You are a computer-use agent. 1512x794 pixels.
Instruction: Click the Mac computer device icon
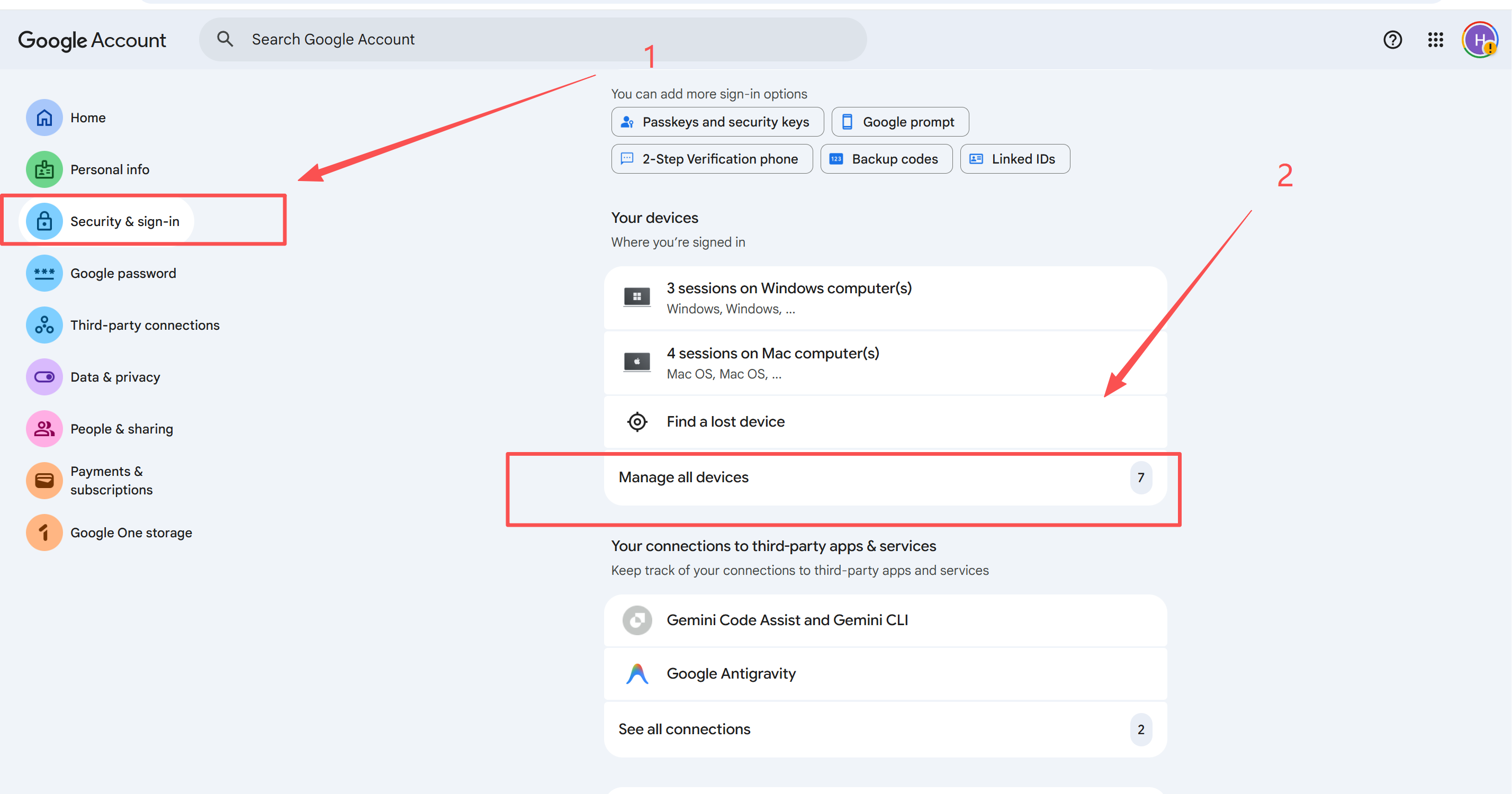click(637, 363)
